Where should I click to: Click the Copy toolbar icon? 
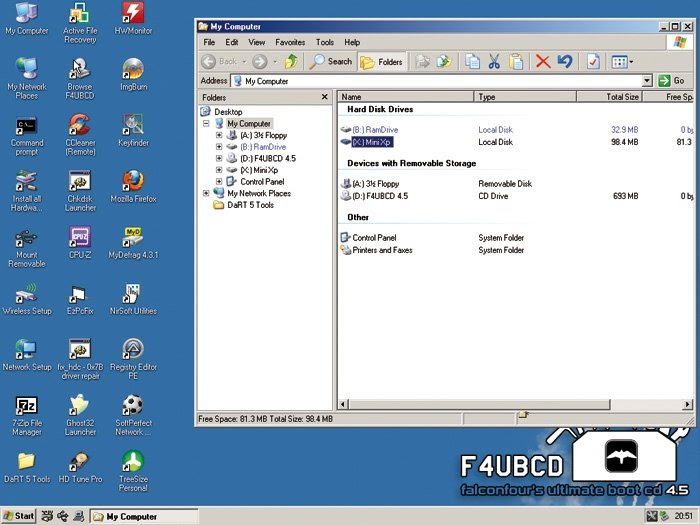[472, 62]
